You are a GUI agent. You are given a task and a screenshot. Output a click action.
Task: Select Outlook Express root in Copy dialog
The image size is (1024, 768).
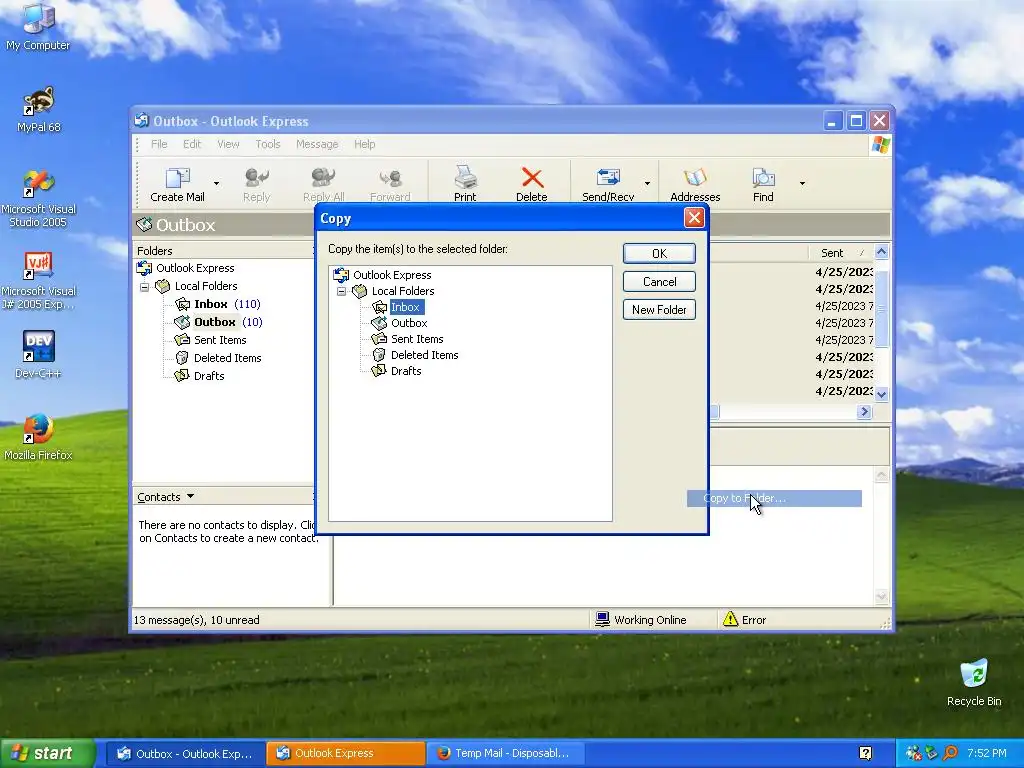point(392,275)
